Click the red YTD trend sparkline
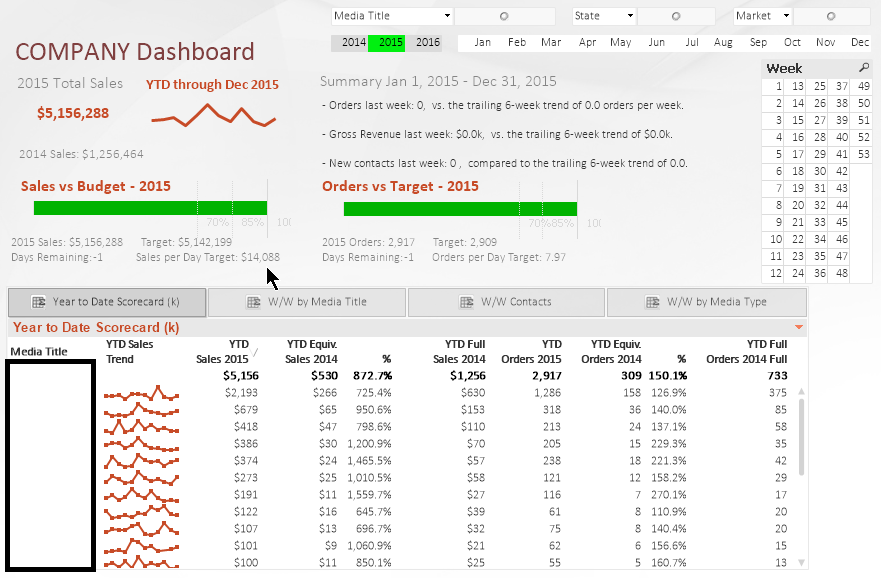Screen dimensions: 881x578 tap(212, 113)
